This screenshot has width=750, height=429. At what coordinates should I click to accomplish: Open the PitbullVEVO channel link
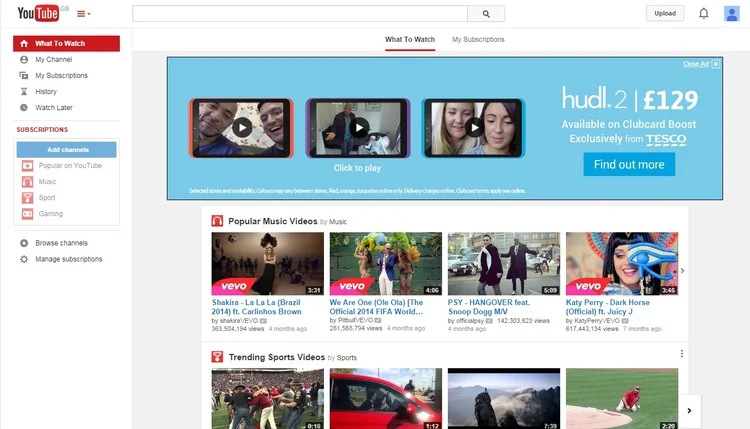[355, 320]
